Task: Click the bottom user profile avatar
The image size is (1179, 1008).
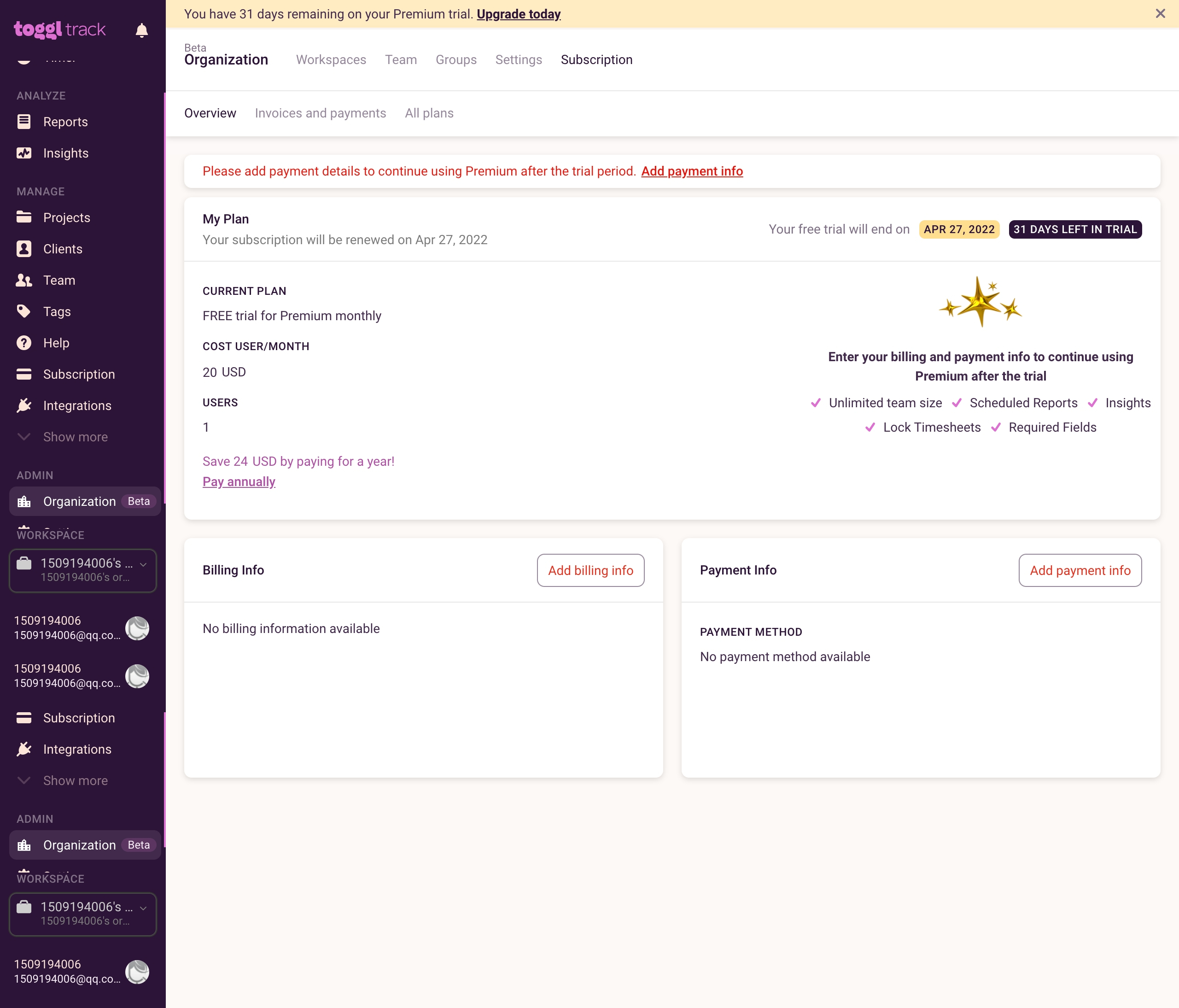Action: pyautogui.click(x=137, y=972)
